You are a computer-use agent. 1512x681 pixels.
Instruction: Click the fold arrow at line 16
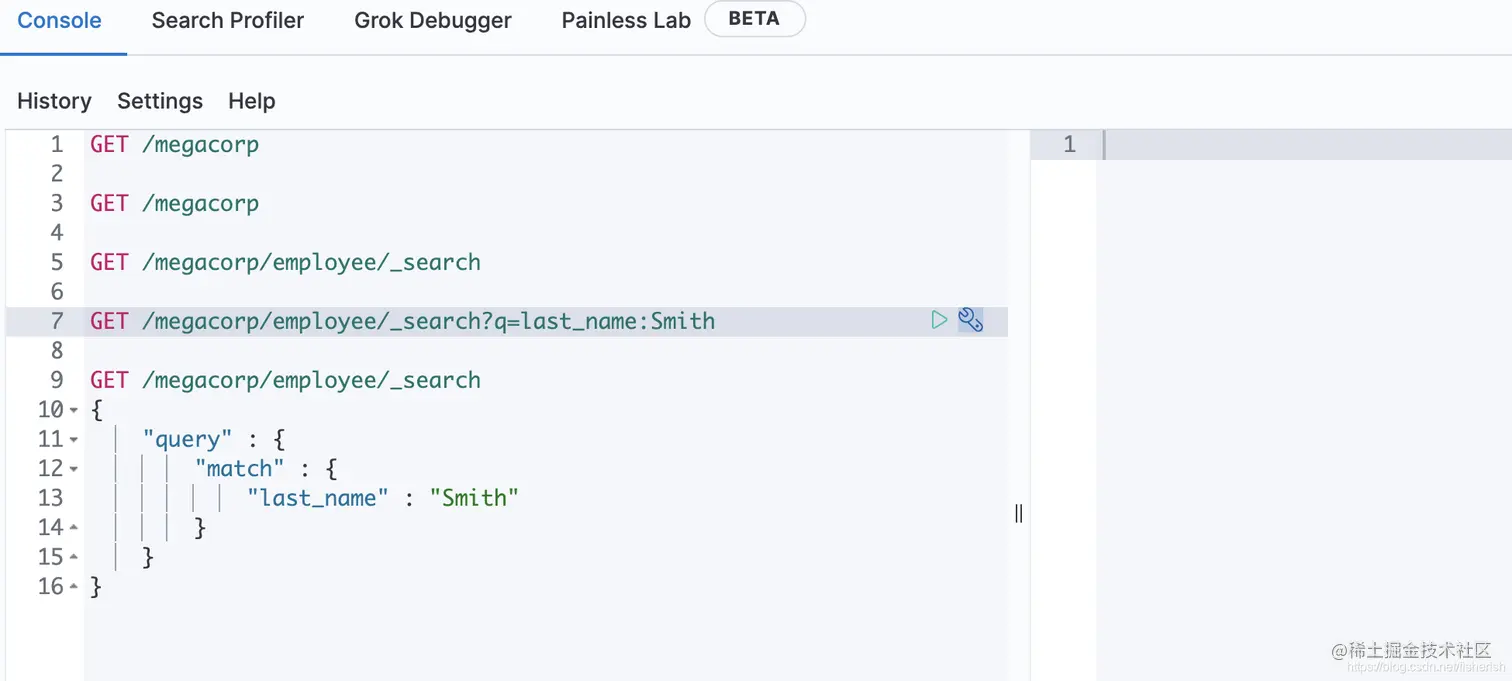pos(74,587)
